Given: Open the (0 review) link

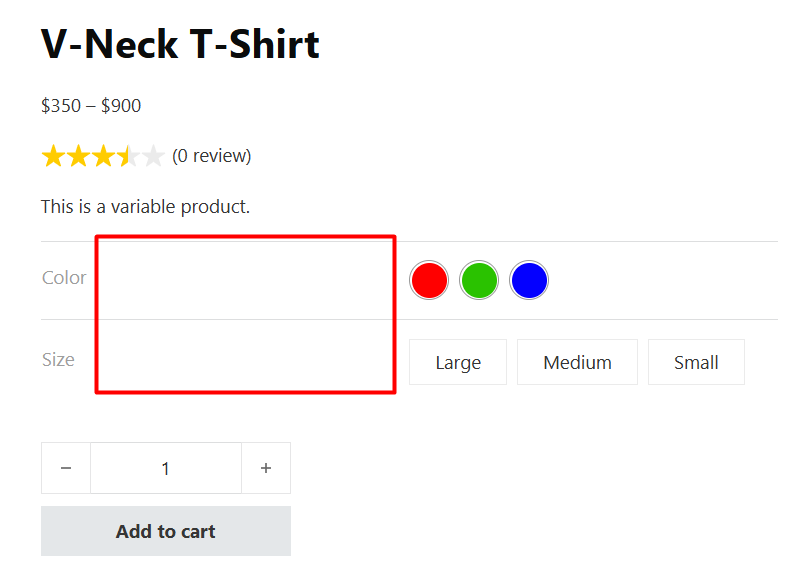Looking at the screenshot, I should [211, 156].
